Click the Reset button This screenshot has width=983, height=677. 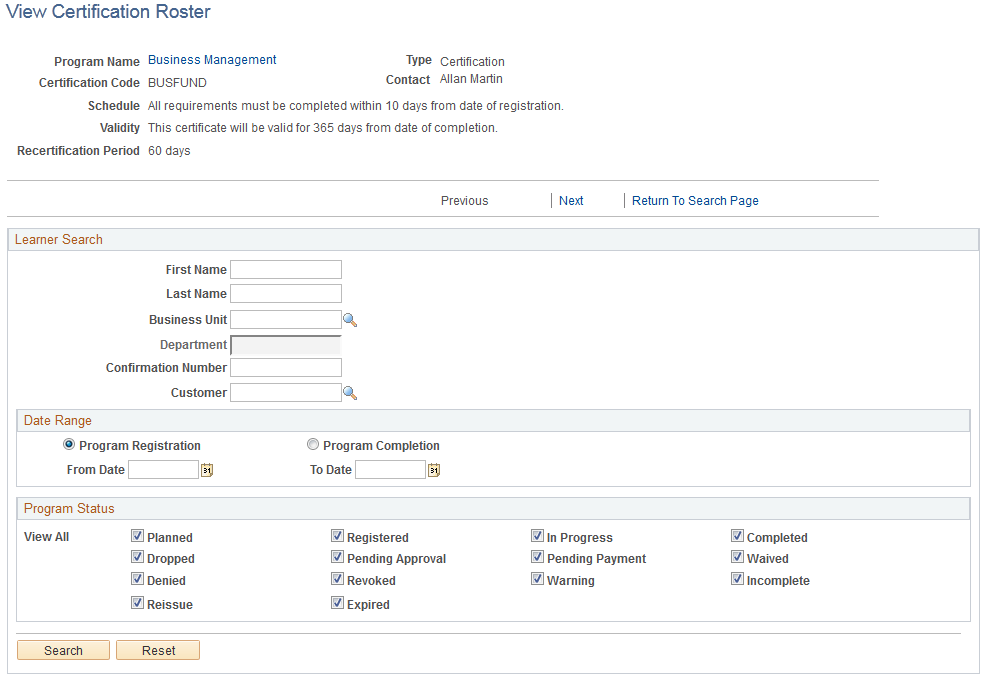point(158,650)
